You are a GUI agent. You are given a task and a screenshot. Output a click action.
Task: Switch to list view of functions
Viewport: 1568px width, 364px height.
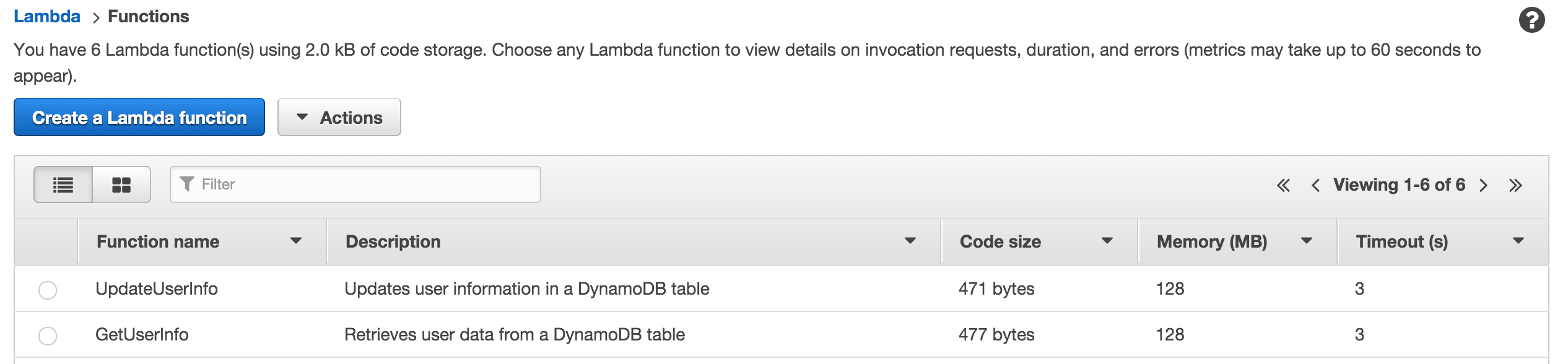pyautogui.click(x=63, y=184)
